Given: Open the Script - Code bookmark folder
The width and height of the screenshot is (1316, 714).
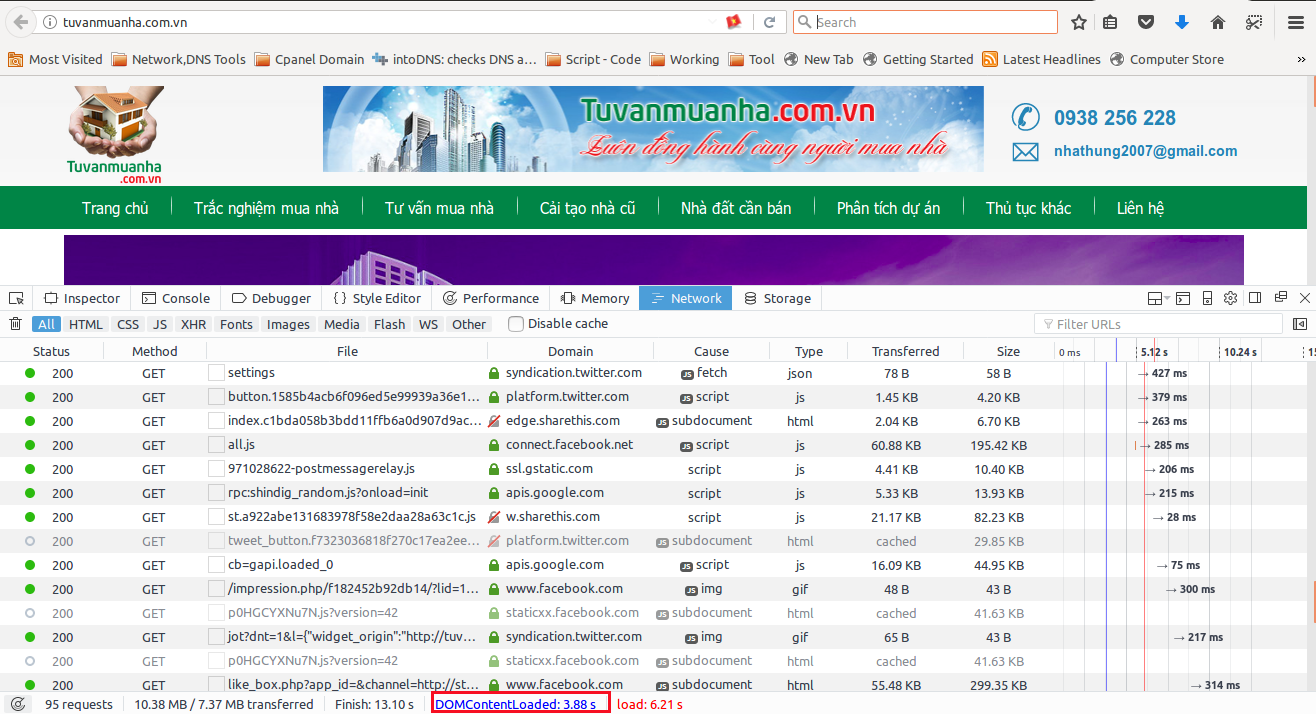Looking at the screenshot, I should [x=593, y=59].
